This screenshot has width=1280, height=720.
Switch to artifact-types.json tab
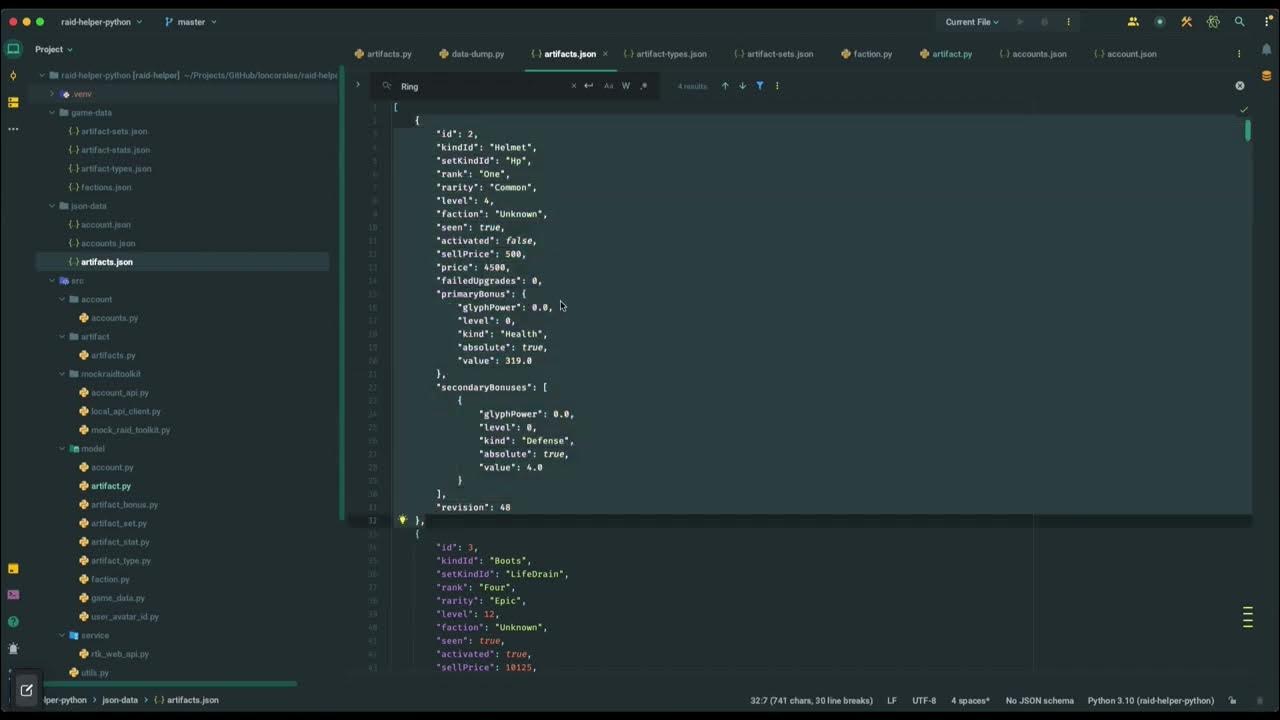point(665,54)
